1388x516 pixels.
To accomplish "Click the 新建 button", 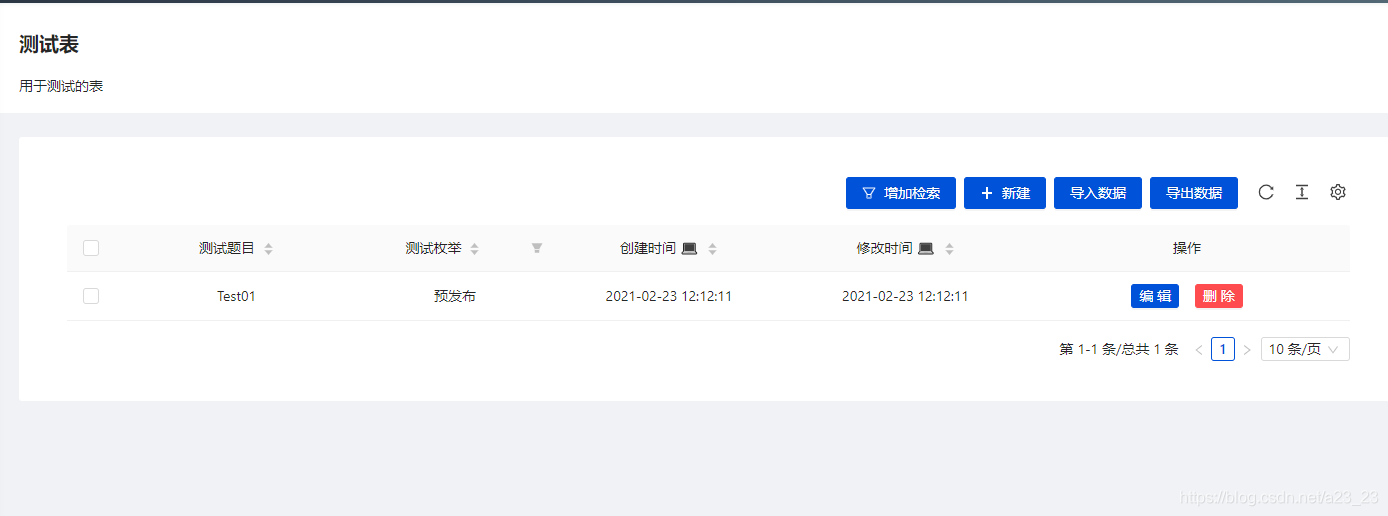I will [1005, 193].
